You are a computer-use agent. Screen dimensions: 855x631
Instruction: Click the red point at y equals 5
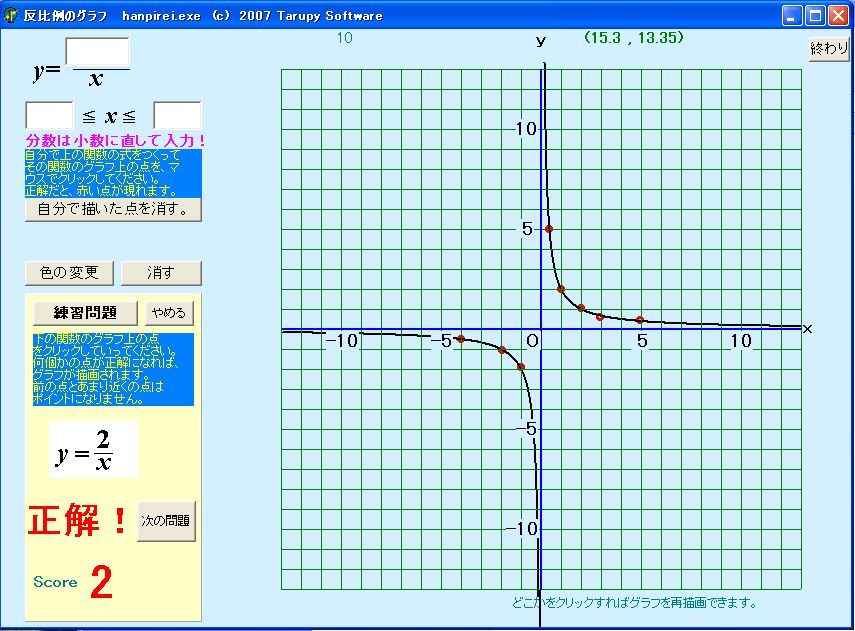(x=549, y=229)
